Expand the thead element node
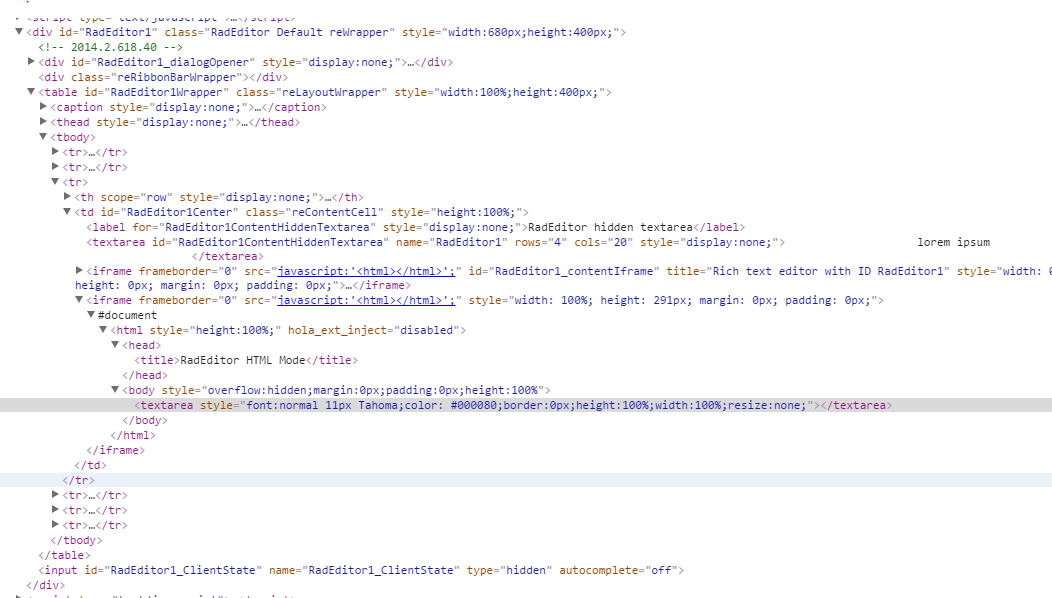 tap(43, 121)
